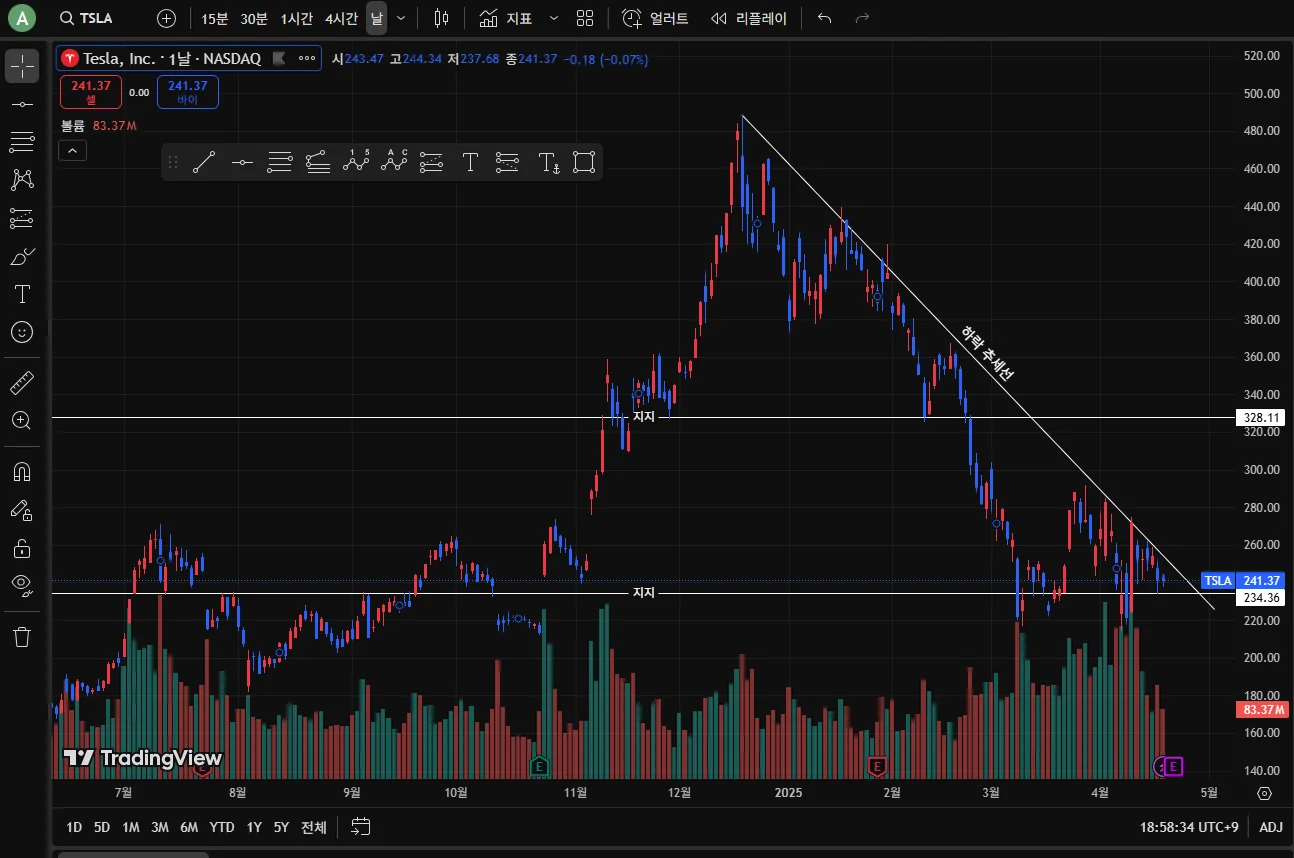Open the layout templates grid icon
1294x858 pixels.
(x=585, y=18)
